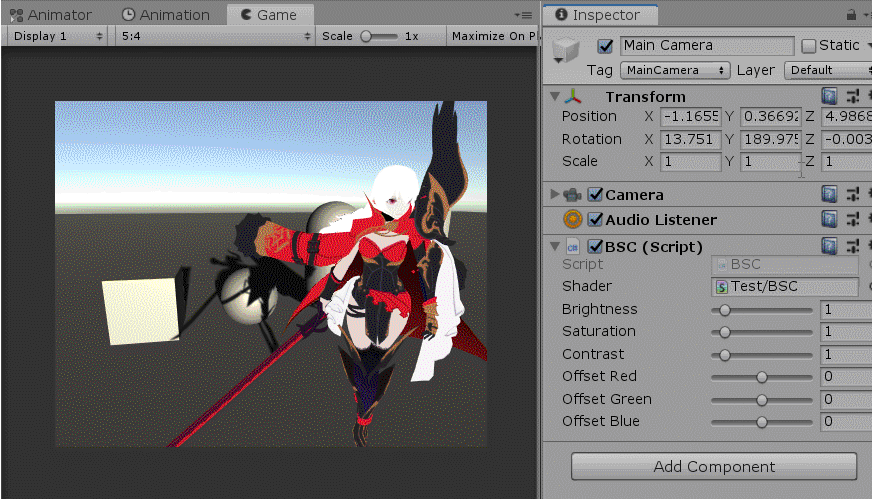Image resolution: width=872 pixels, height=499 pixels.
Task: Select the Game tab
Action: click(x=270, y=14)
